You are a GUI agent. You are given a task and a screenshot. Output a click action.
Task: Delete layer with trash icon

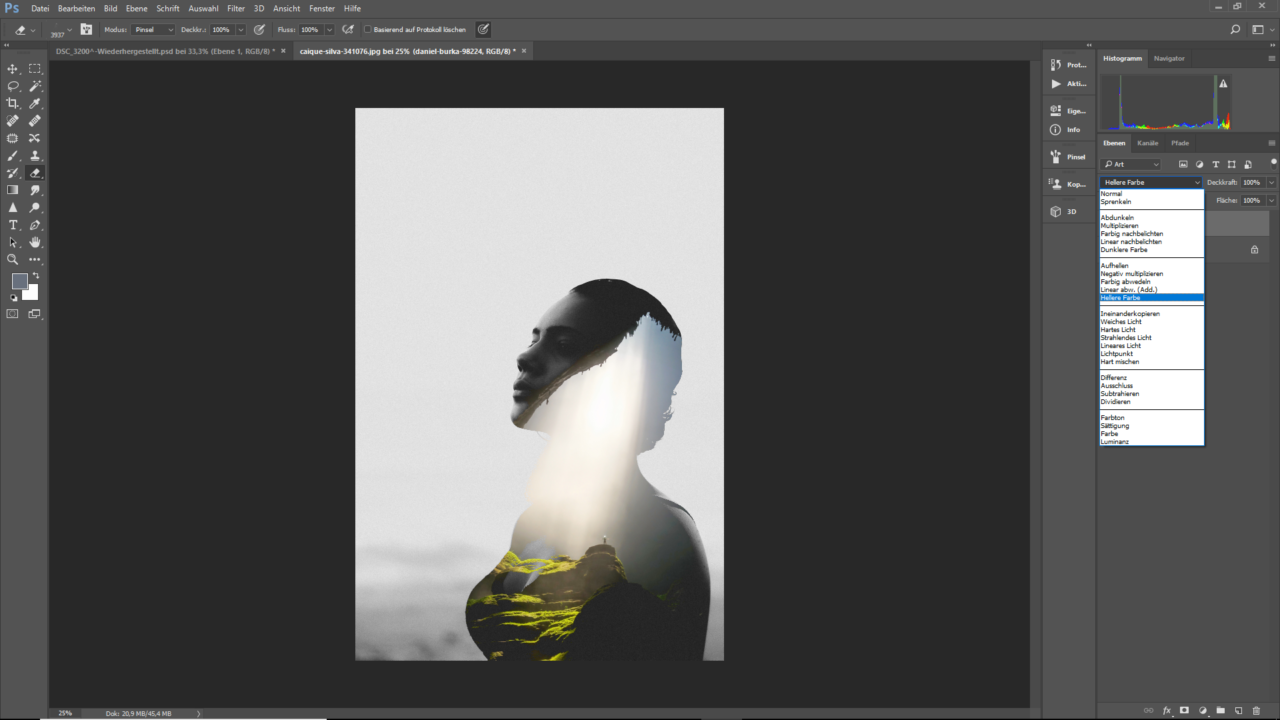point(1256,711)
